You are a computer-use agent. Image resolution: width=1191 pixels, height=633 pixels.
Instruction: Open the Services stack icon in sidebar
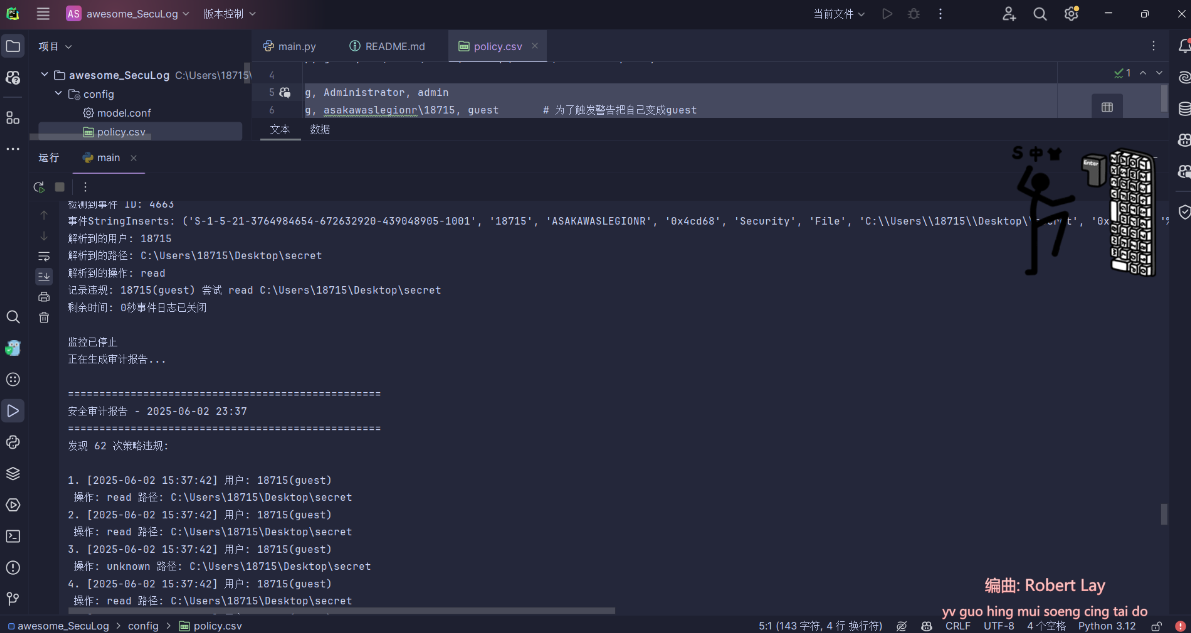coord(13,473)
